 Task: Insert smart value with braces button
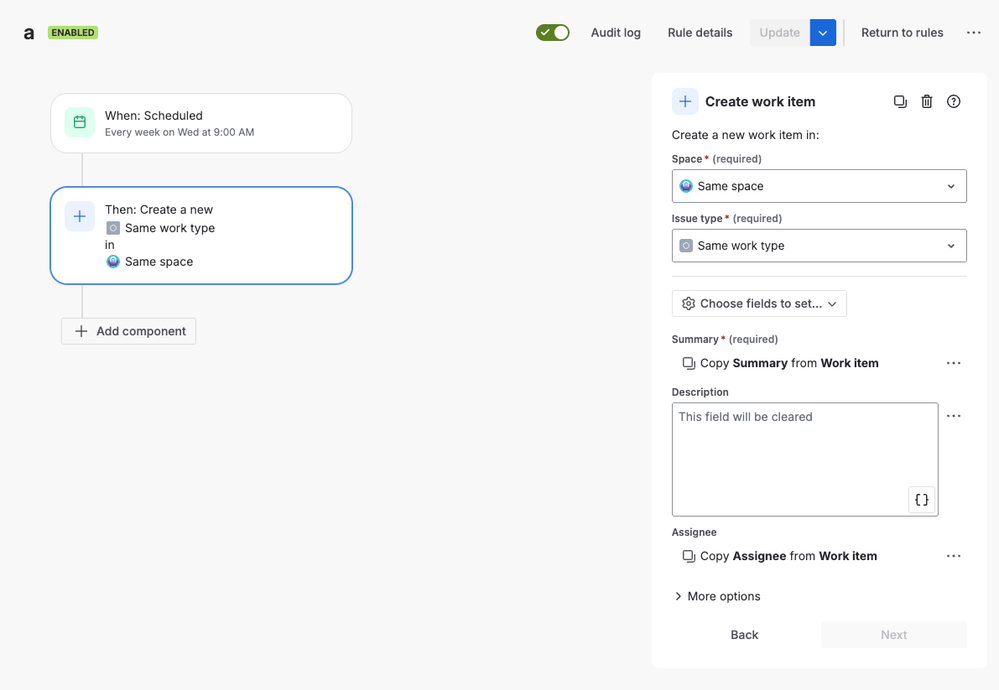921,500
